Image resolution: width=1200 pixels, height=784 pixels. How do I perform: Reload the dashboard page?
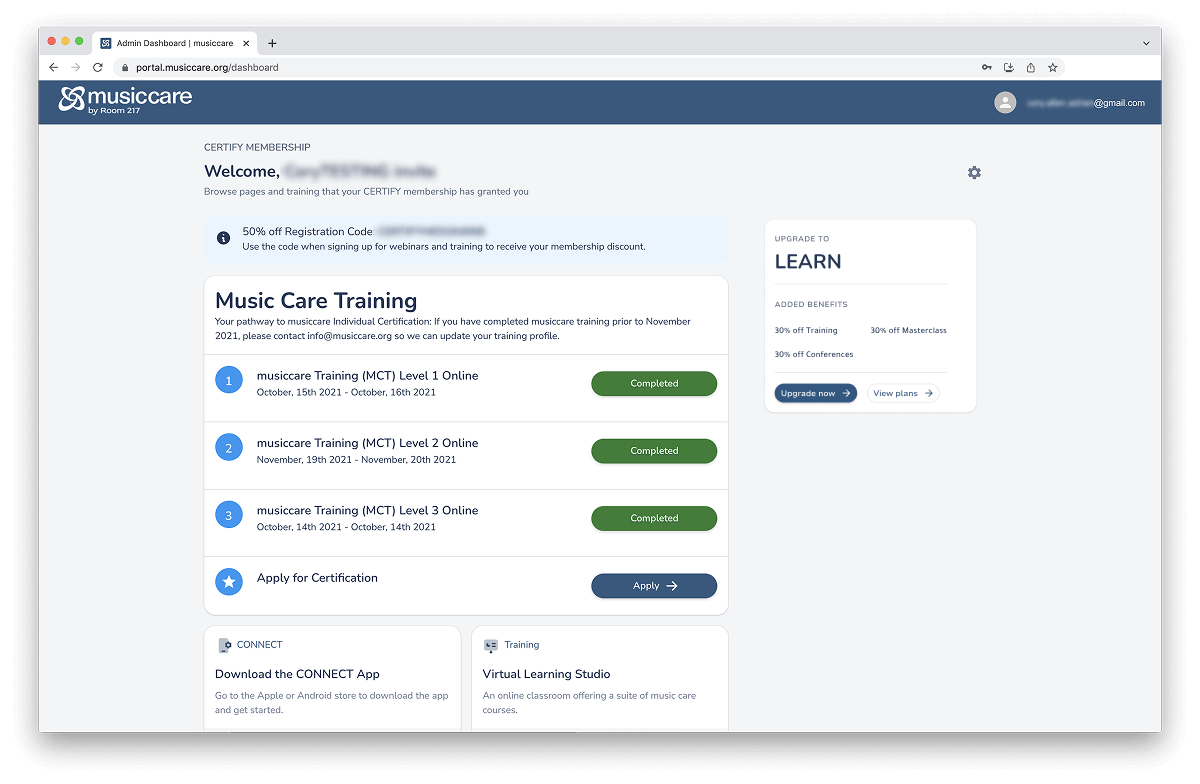click(98, 67)
